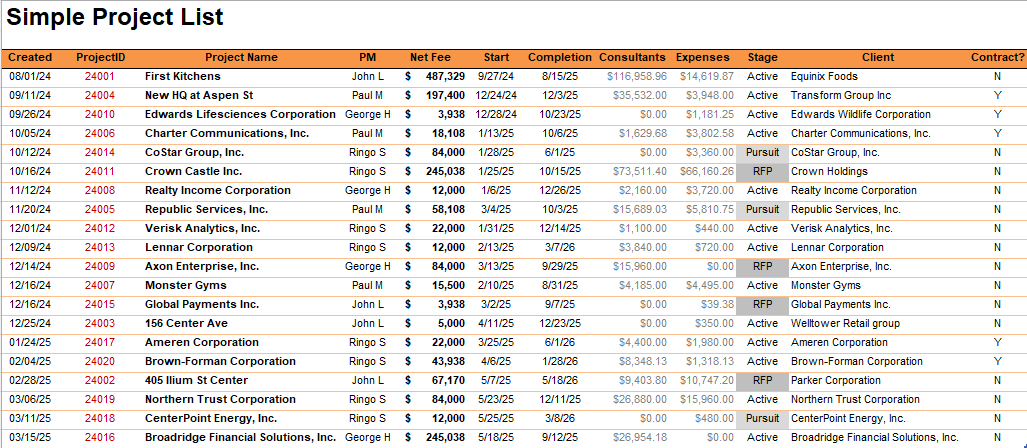Select RFP stage of Crown Castle row

point(762,172)
